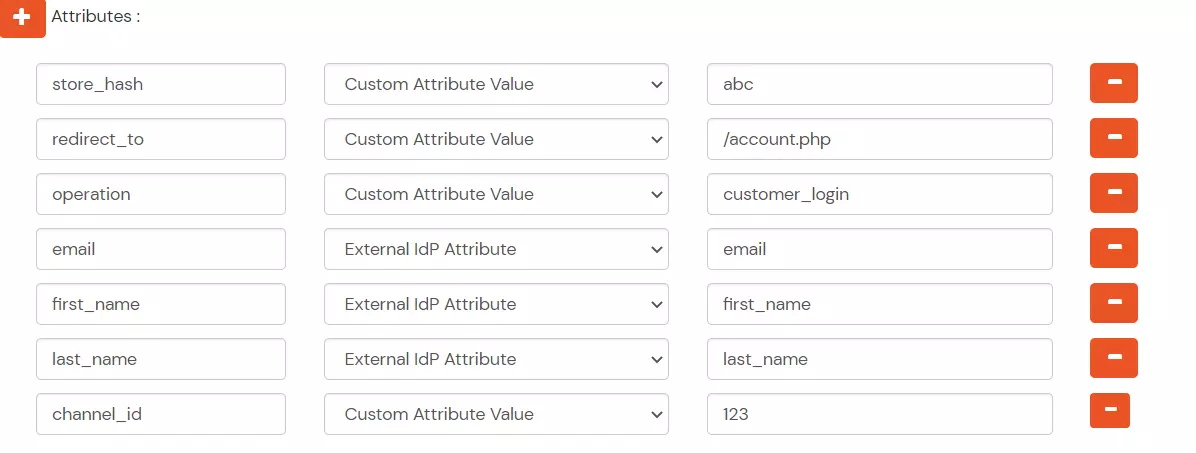This screenshot has width=1196, height=453.
Task: Open attribute type dropdown for redirect_to
Action: pos(496,139)
